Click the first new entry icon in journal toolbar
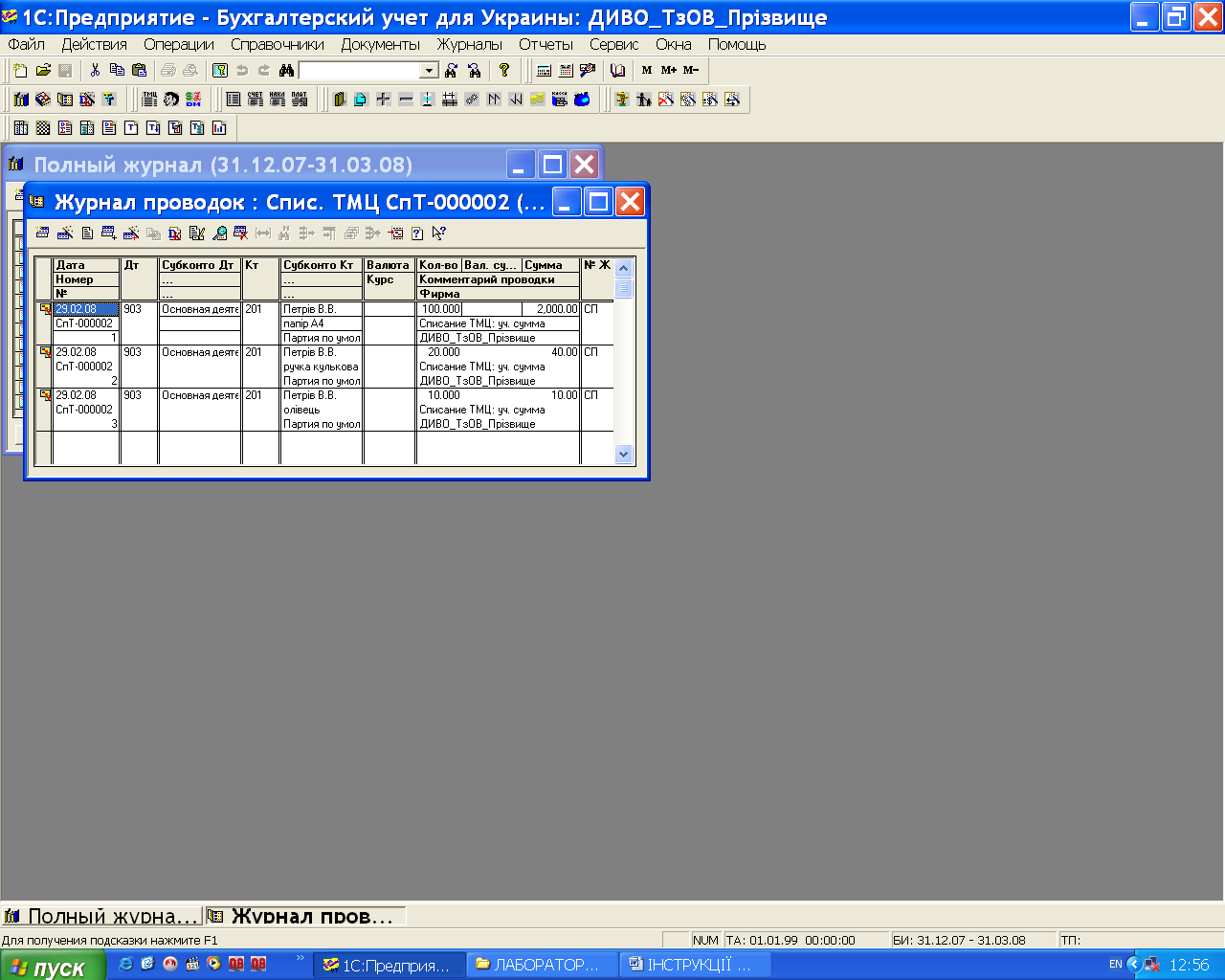 42,233
